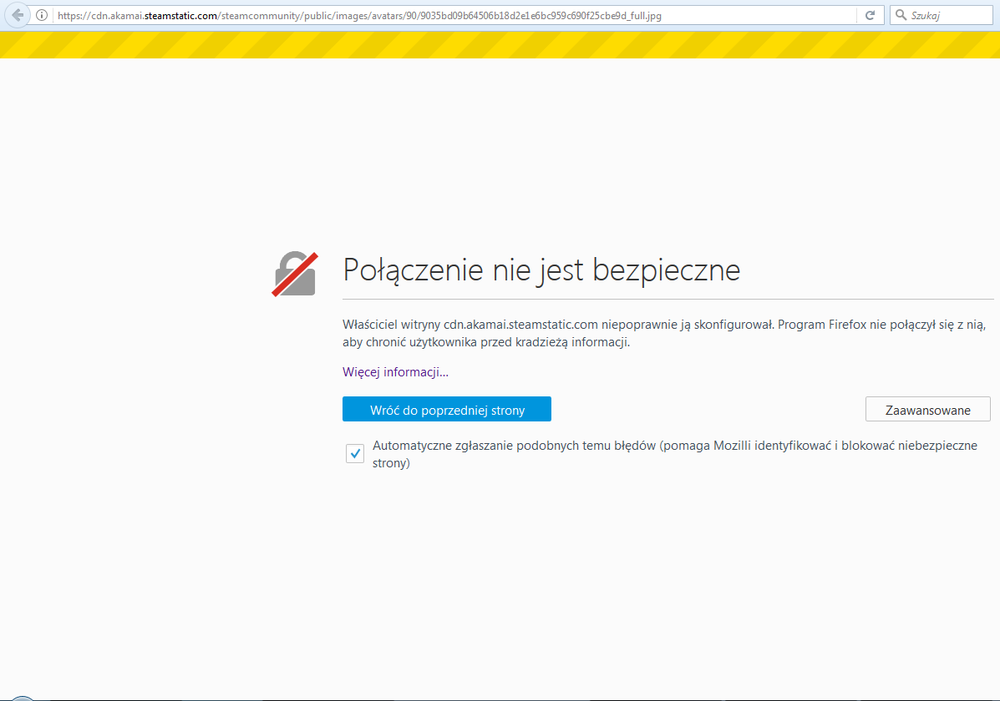This screenshot has width=1000, height=701.
Task: Click the 'Automatyczne zgłaszanie podobnych temu błędów' label
Action: point(513,446)
